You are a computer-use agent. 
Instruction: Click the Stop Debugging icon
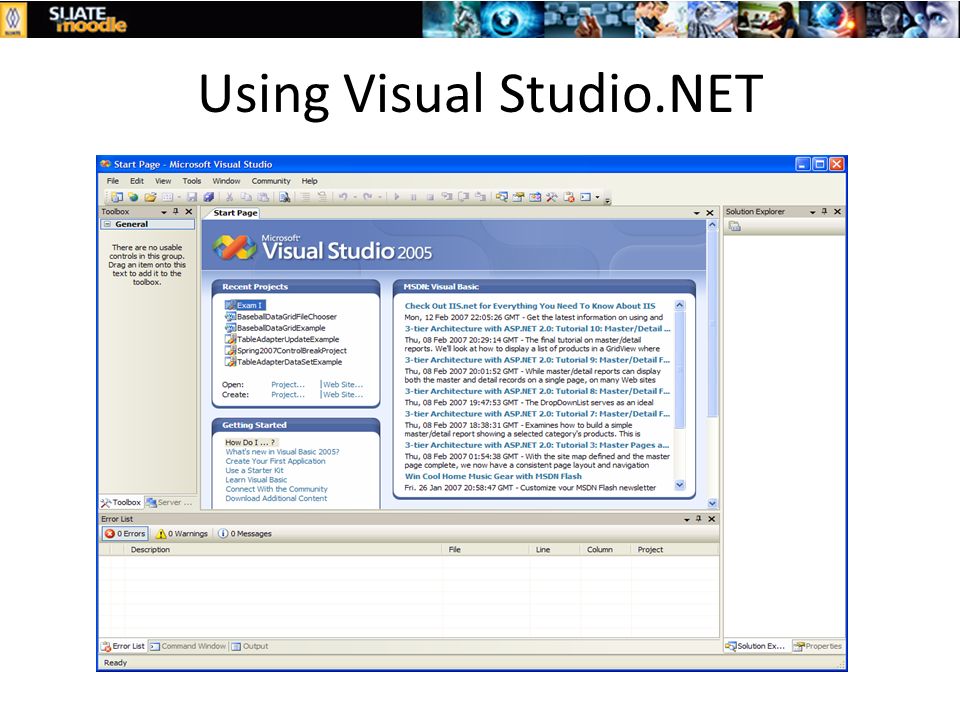click(430, 197)
